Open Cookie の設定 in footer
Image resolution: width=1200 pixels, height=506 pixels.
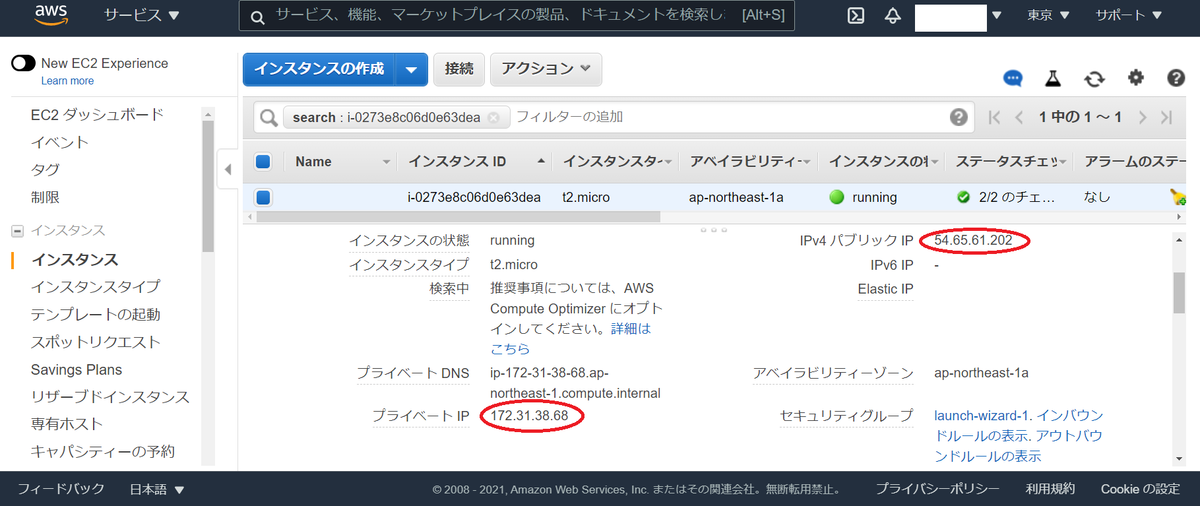tap(1140, 489)
